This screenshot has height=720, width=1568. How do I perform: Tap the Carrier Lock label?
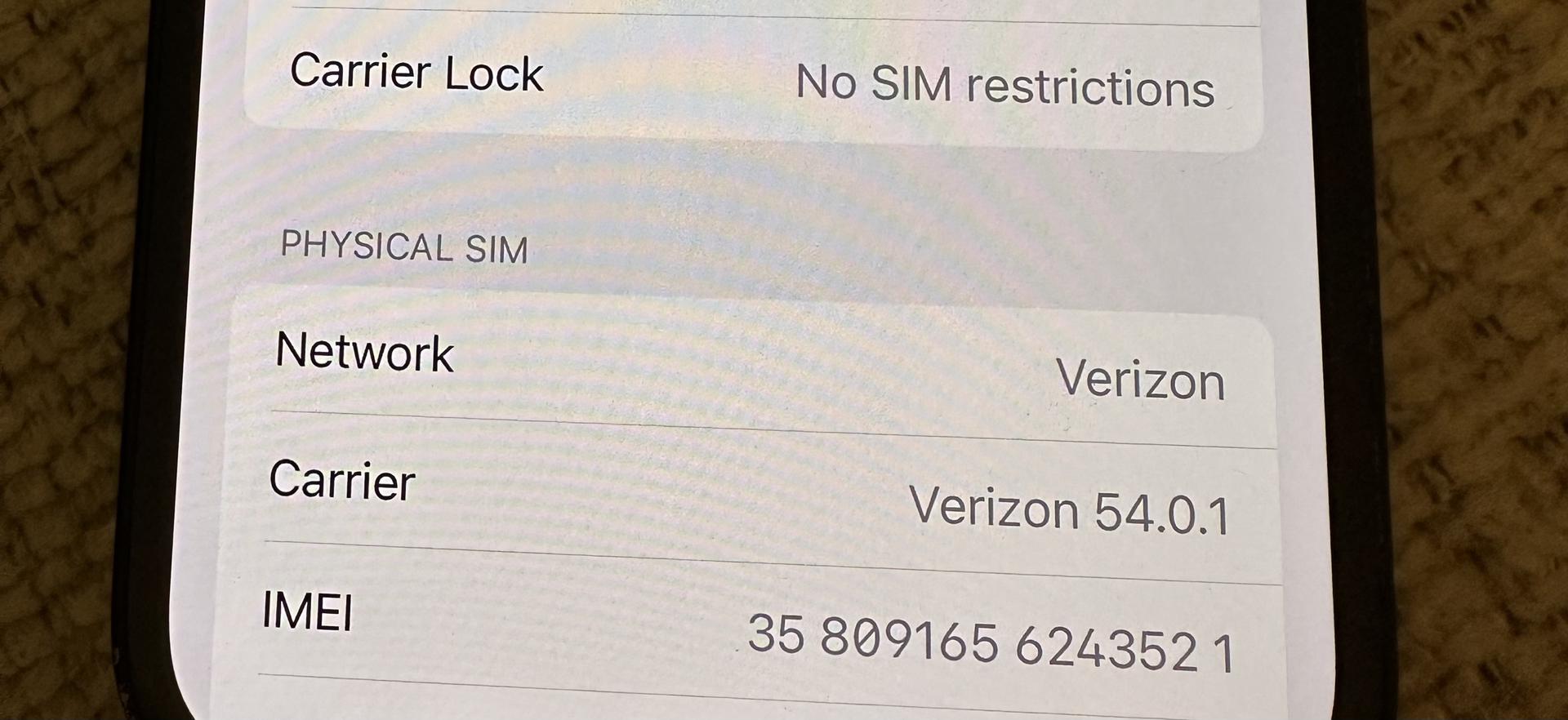pos(416,72)
